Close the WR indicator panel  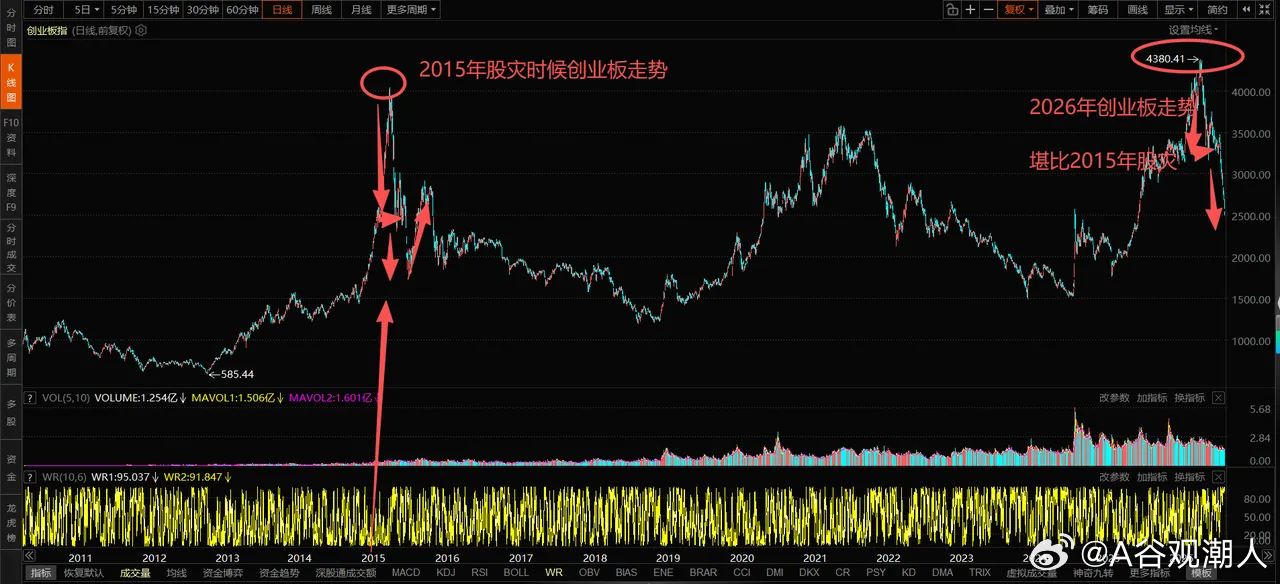[x=1218, y=477]
